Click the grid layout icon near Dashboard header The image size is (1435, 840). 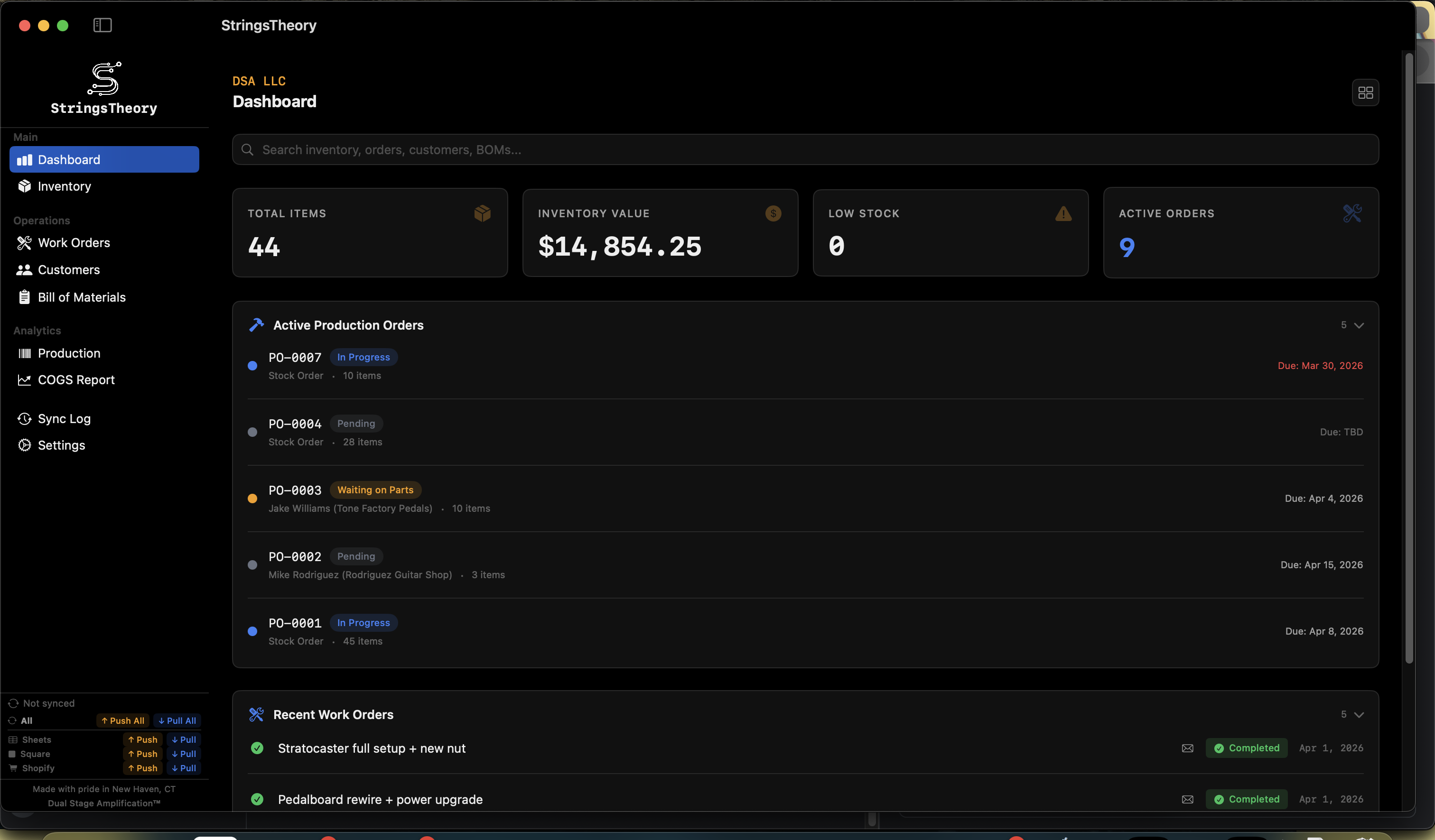coord(1366,92)
